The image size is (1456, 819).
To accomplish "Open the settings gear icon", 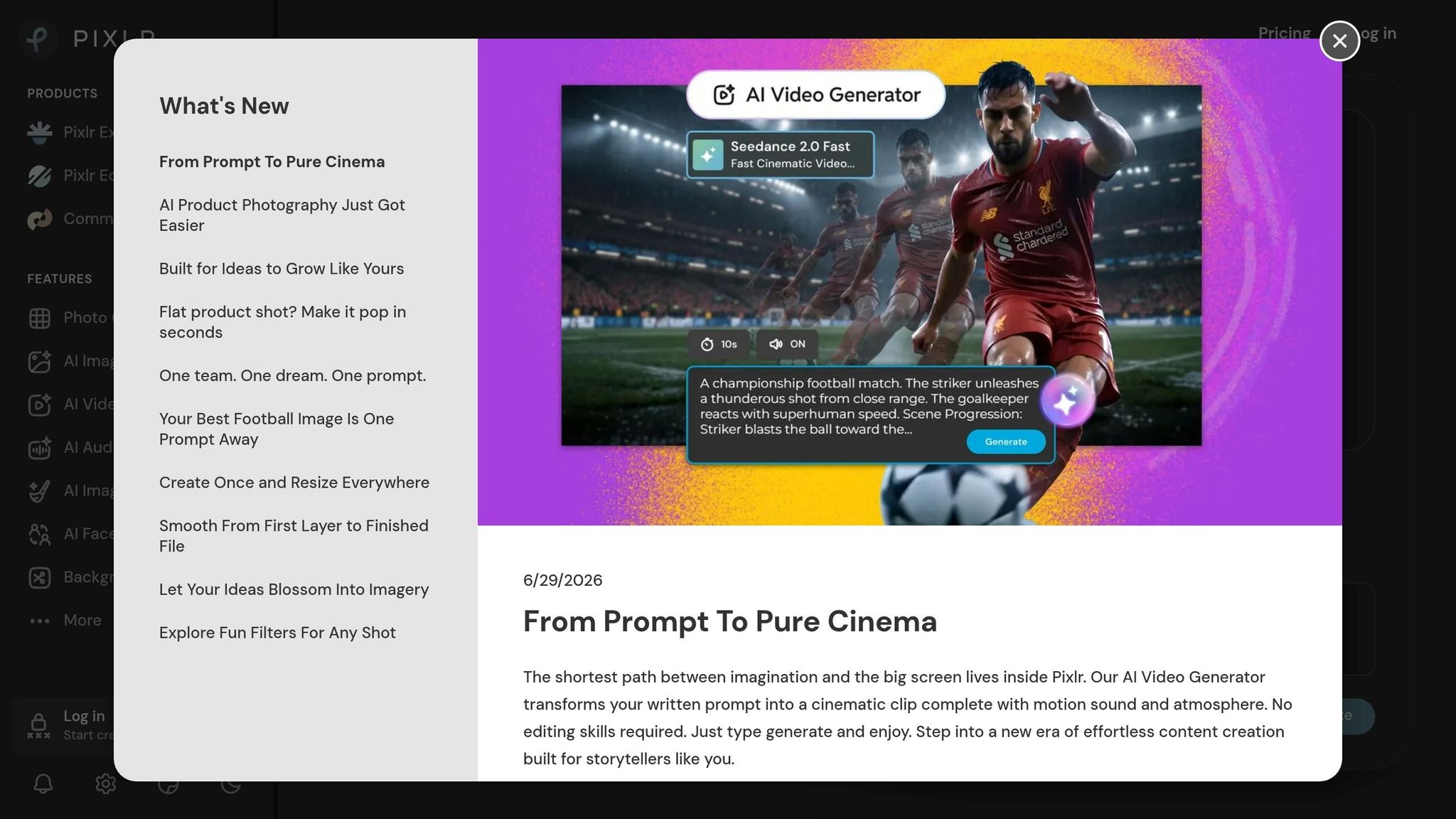I will (x=106, y=783).
